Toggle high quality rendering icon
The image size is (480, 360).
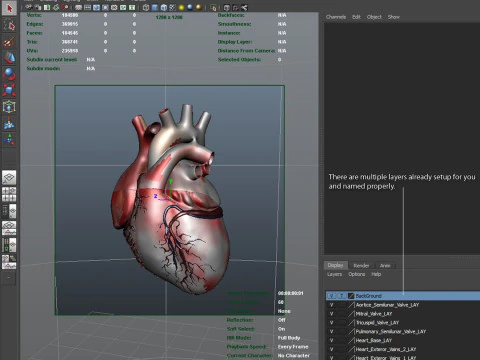(x=199, y=7)
